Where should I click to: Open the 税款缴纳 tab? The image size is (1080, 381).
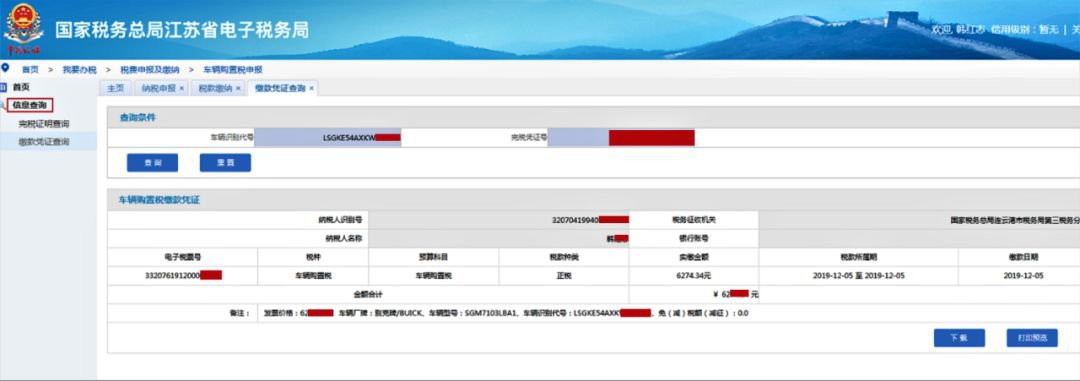(215, 88)
